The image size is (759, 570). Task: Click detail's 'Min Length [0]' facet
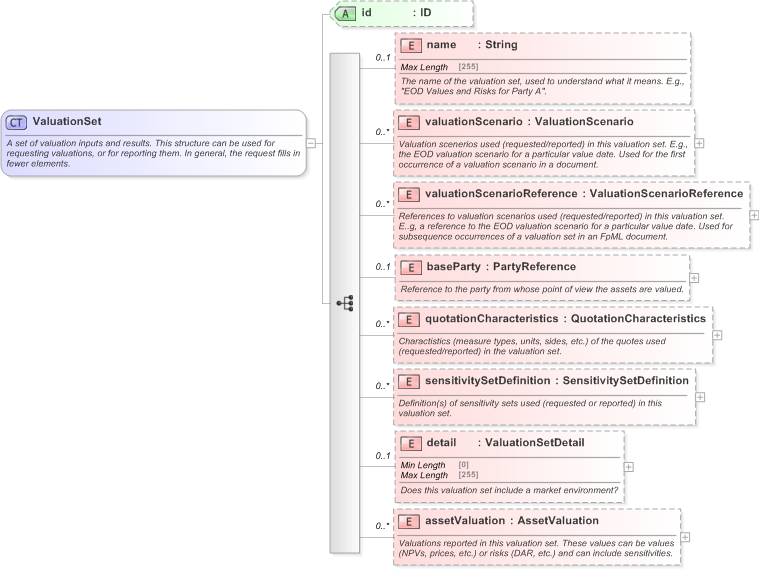434,465
